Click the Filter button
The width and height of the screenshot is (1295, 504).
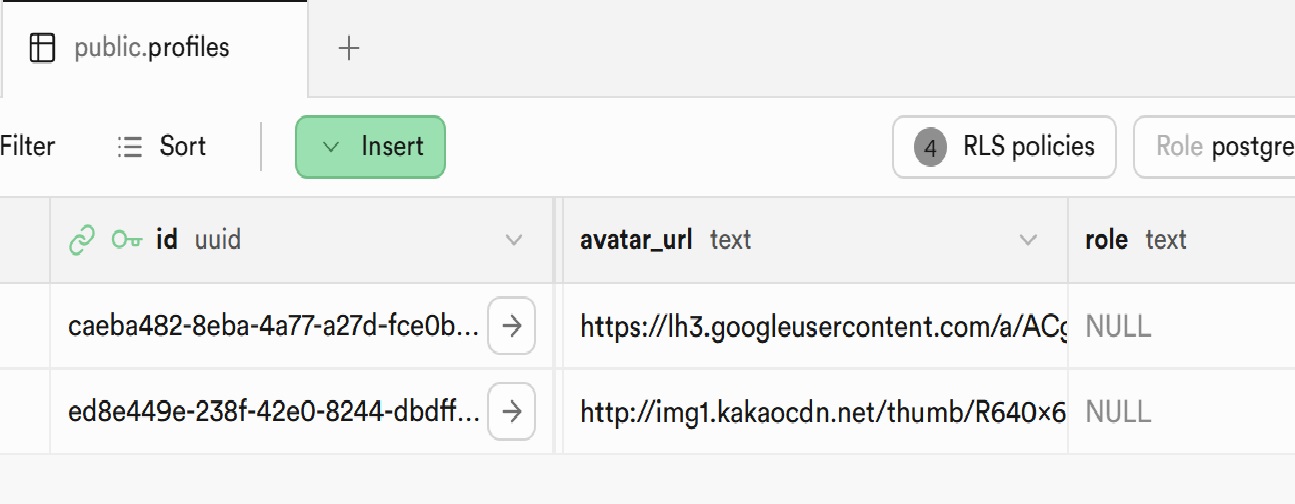click(27, 147)
